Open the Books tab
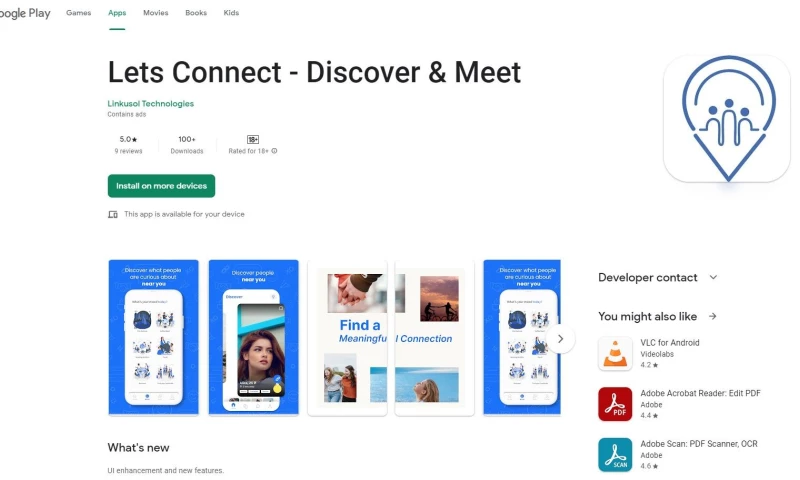This screenshot has width=800, height=480. [x=196, y=13]
